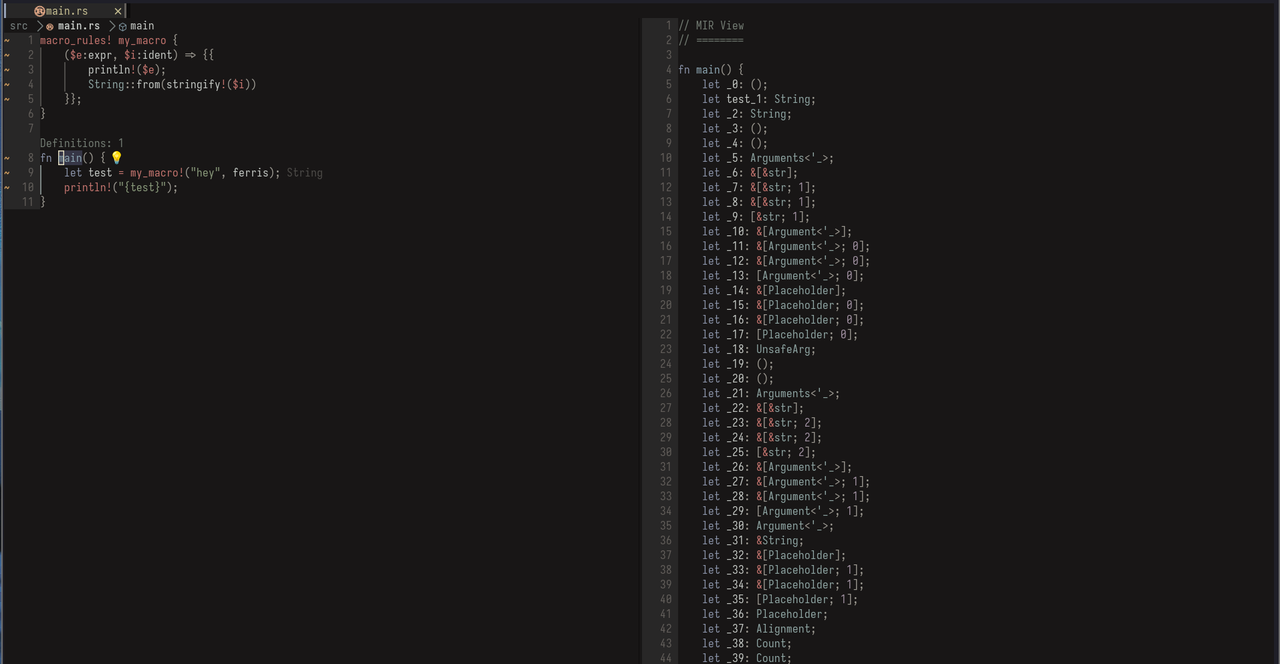Click the Ferris crab icon on the main.rs tab
The image size is (1280, 664).
(x=40, y=11)
